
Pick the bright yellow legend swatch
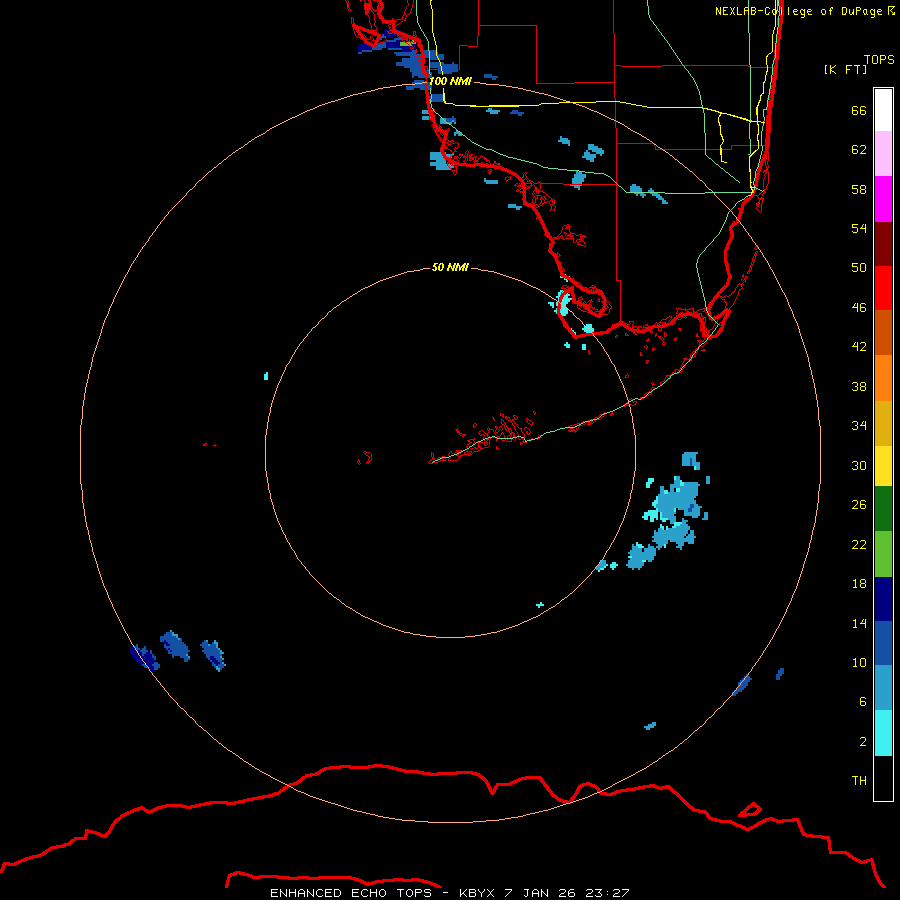[883, 466]
